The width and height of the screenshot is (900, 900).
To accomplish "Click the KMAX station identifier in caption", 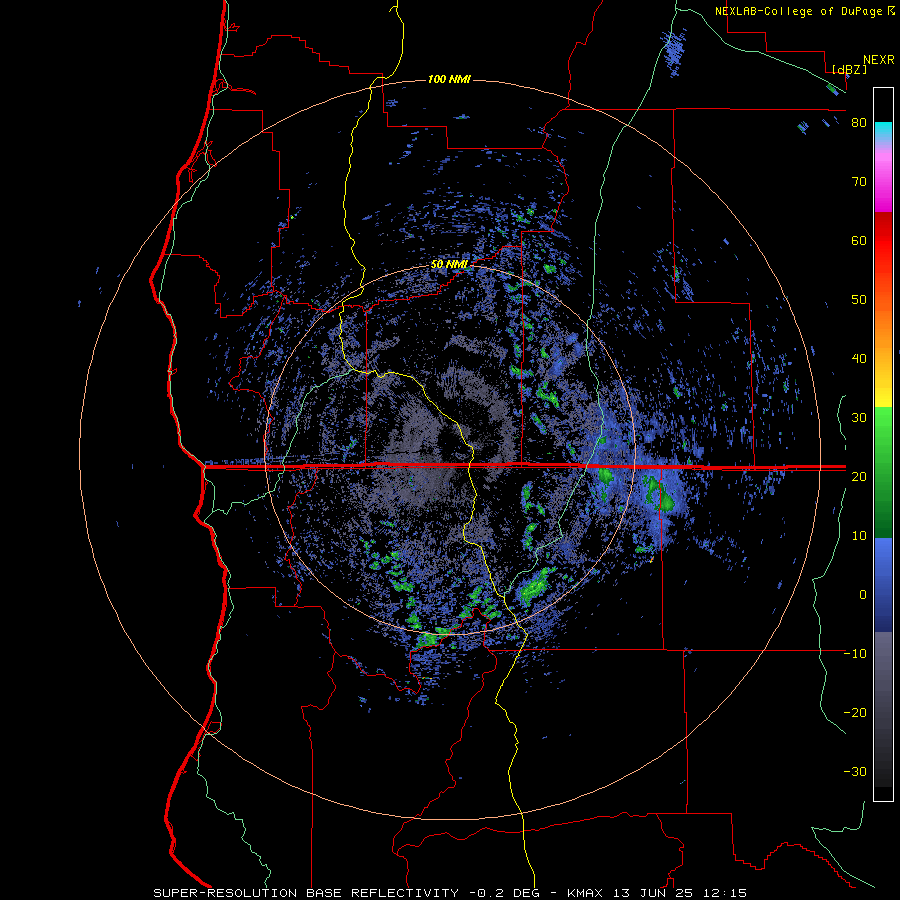I will point(586,893).
